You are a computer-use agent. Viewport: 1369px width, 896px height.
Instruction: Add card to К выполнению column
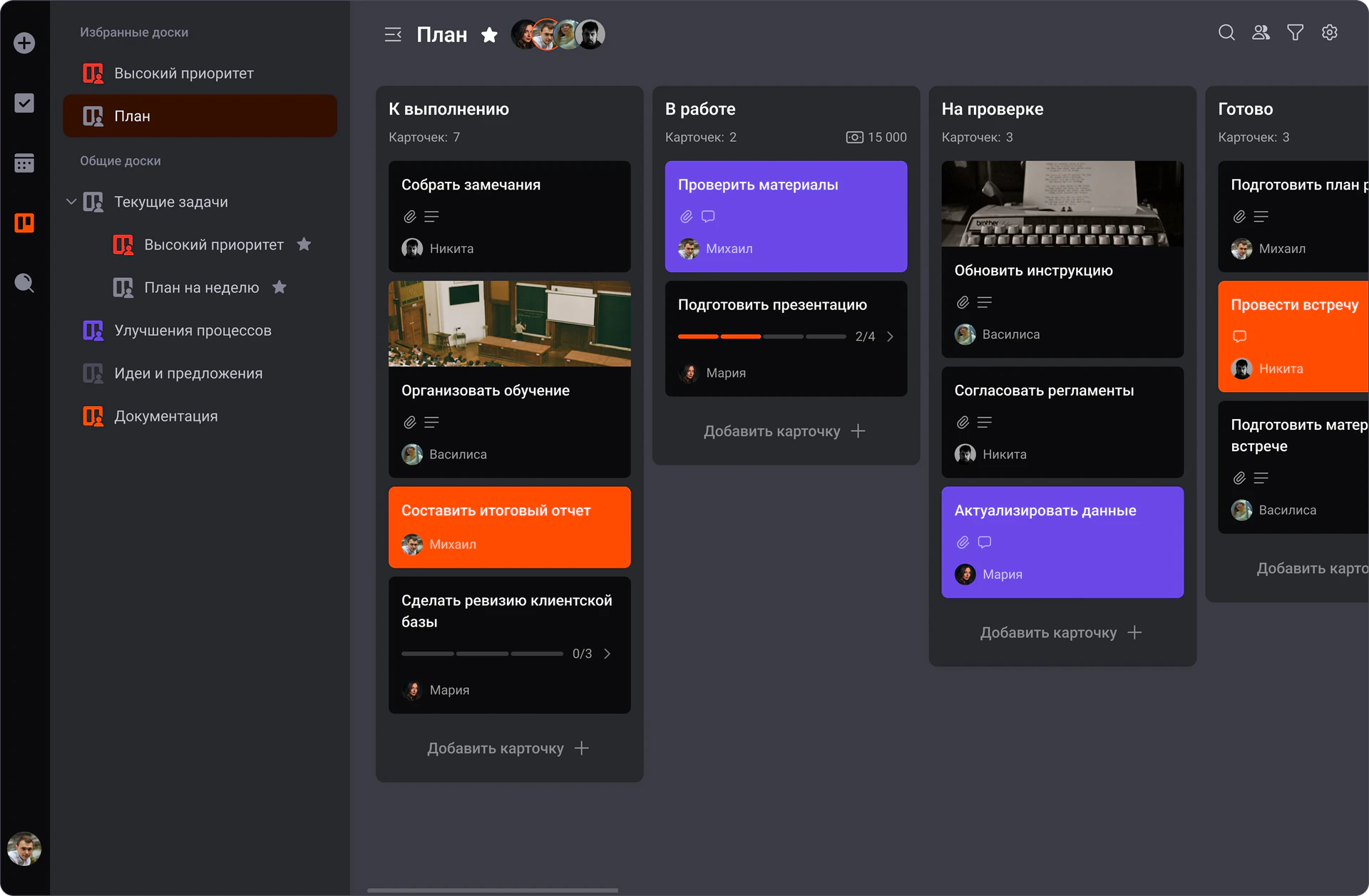click(509, 748)
